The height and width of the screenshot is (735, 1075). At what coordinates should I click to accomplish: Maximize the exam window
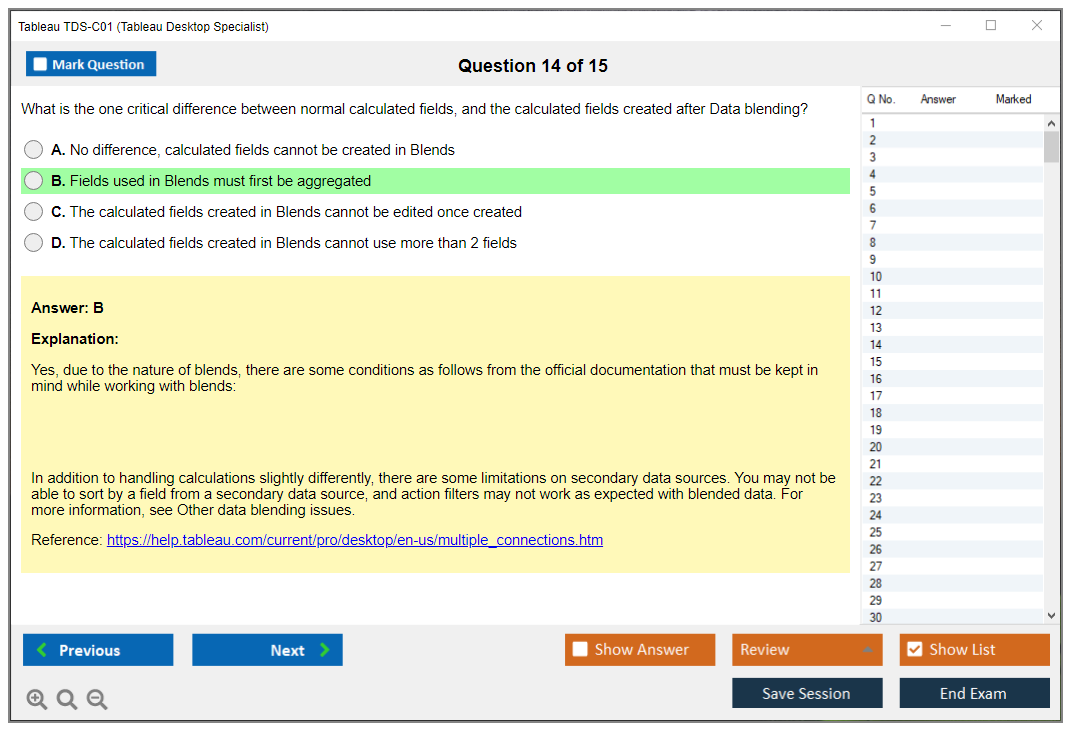(991, 26)
